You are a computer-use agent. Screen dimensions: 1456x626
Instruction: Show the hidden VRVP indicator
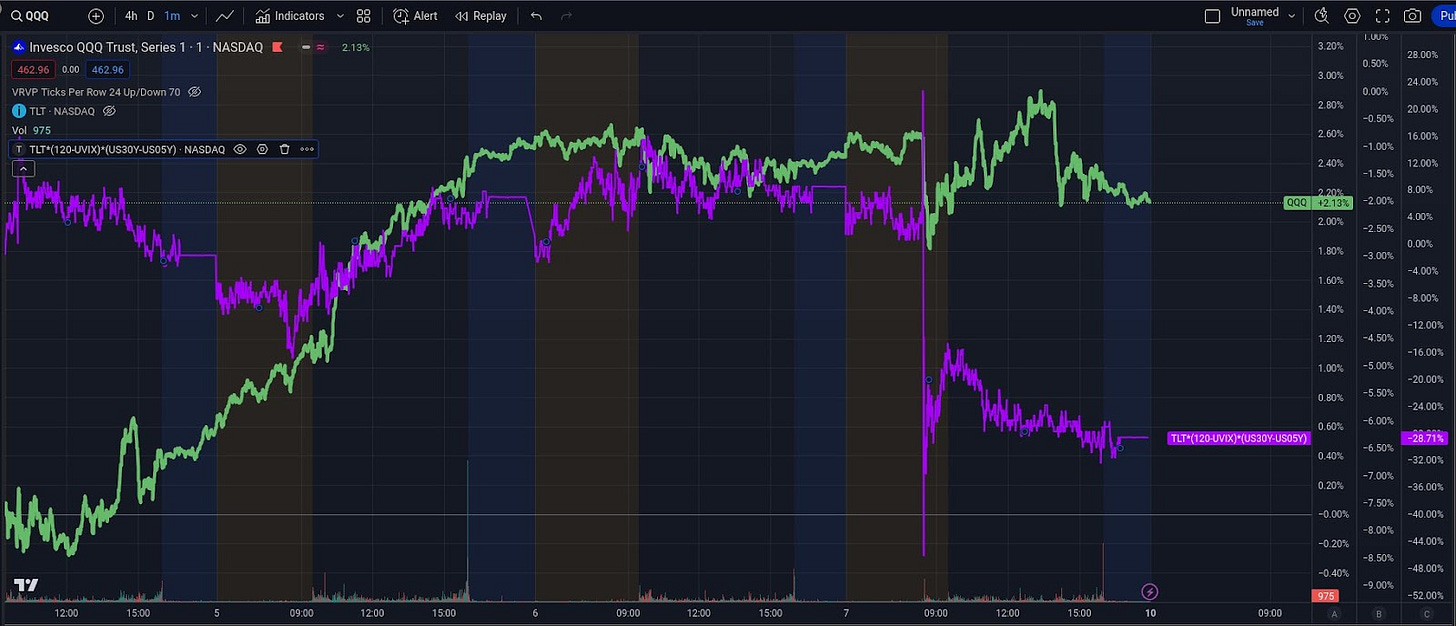(195, 92)
